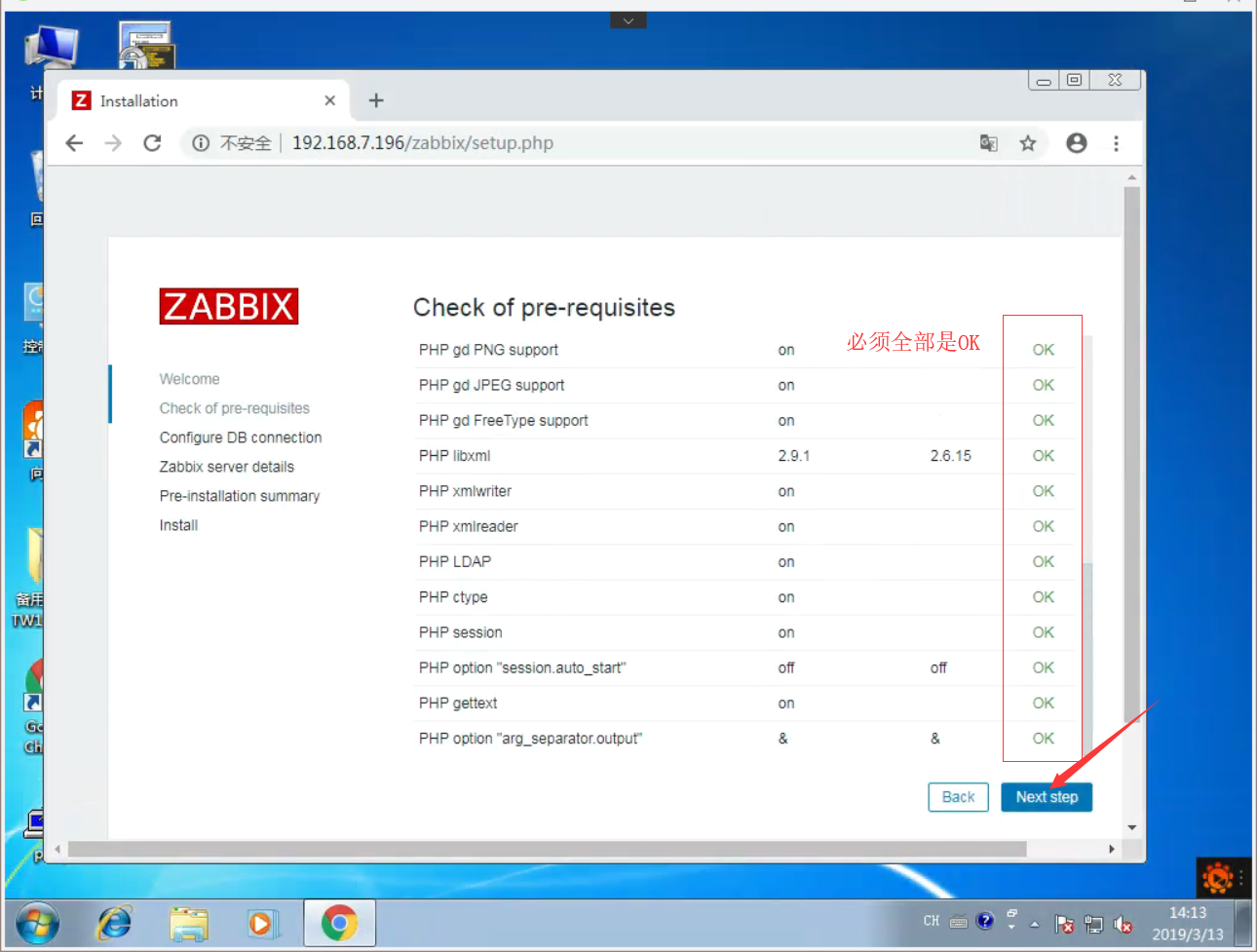
Task: Select the Computer desktop icon
Action: point(51,51)
